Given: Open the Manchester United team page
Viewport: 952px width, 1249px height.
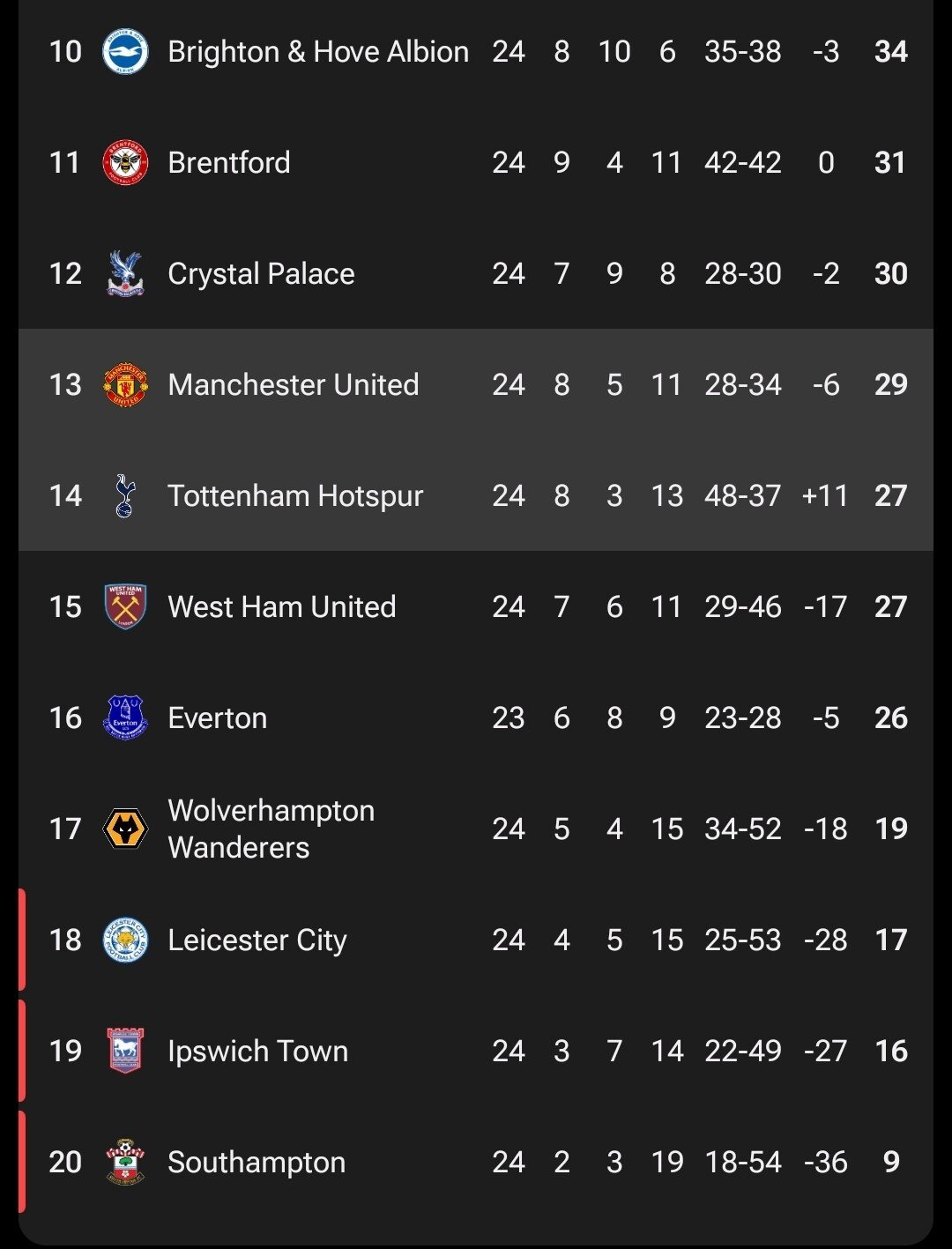Looking at the screenshot, I should [x=294, y=385].
